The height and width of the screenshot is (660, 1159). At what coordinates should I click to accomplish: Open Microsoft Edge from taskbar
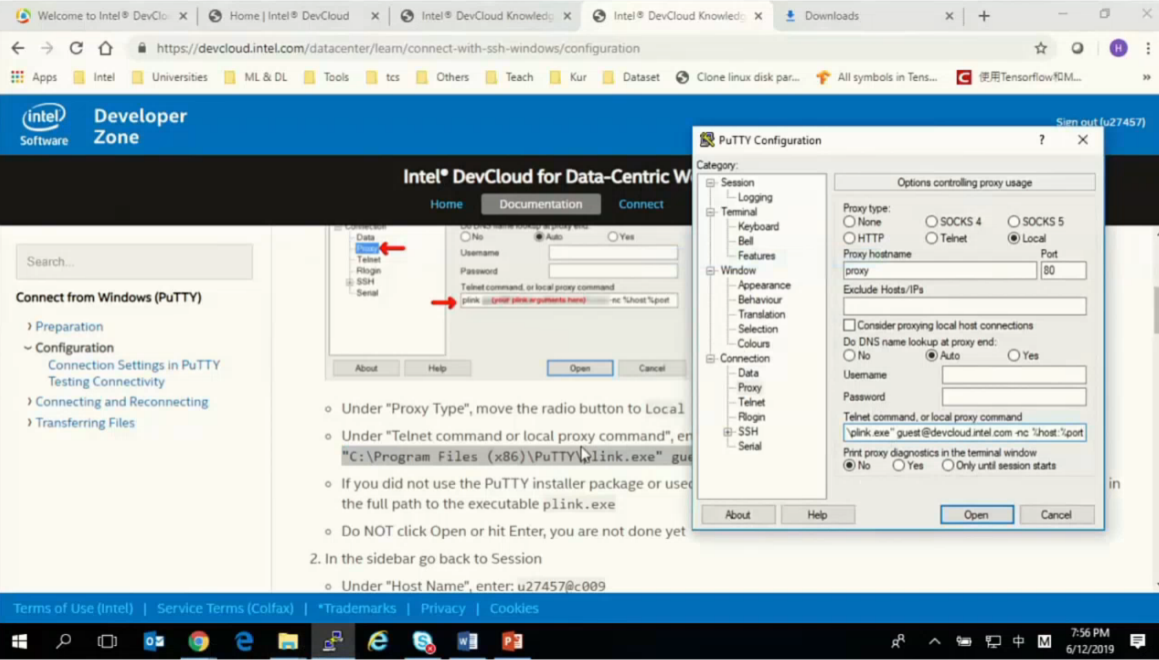coord(243,641)
